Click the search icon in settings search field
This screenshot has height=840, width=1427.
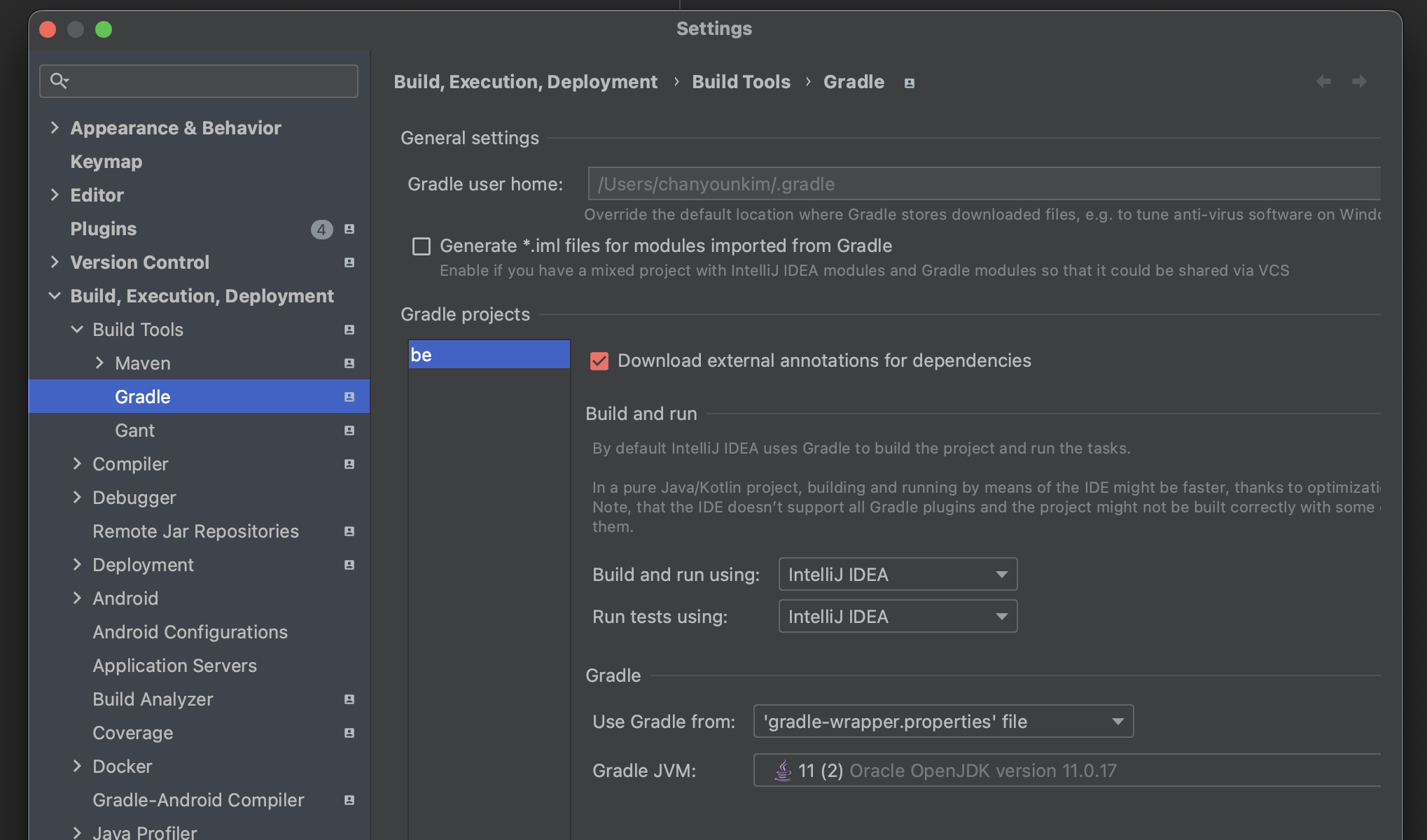(60, 81)
